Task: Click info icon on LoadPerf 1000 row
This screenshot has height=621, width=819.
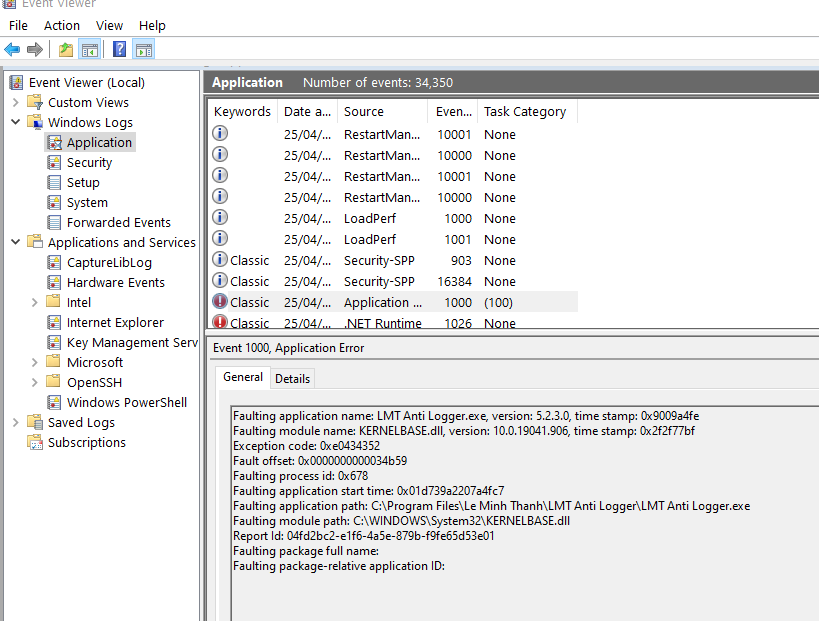Action: pyautogui.click(x=220, y=217)
